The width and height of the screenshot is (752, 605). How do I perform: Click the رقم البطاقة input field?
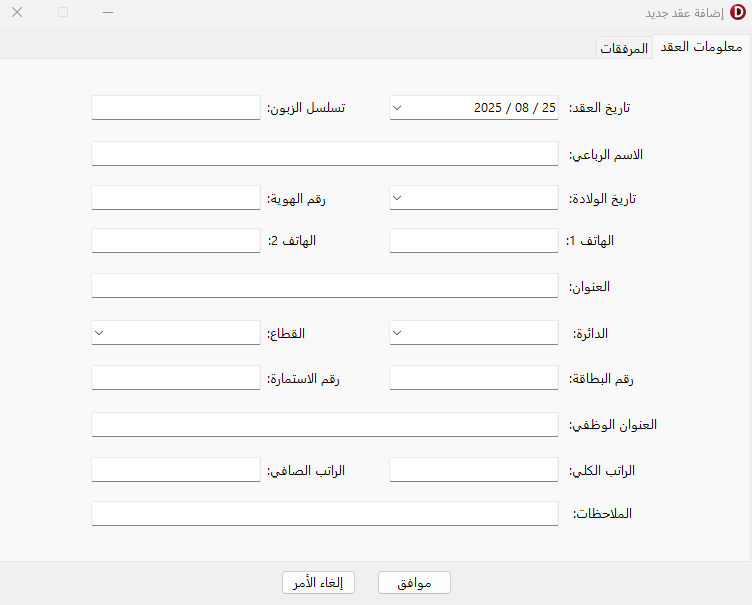474,378
